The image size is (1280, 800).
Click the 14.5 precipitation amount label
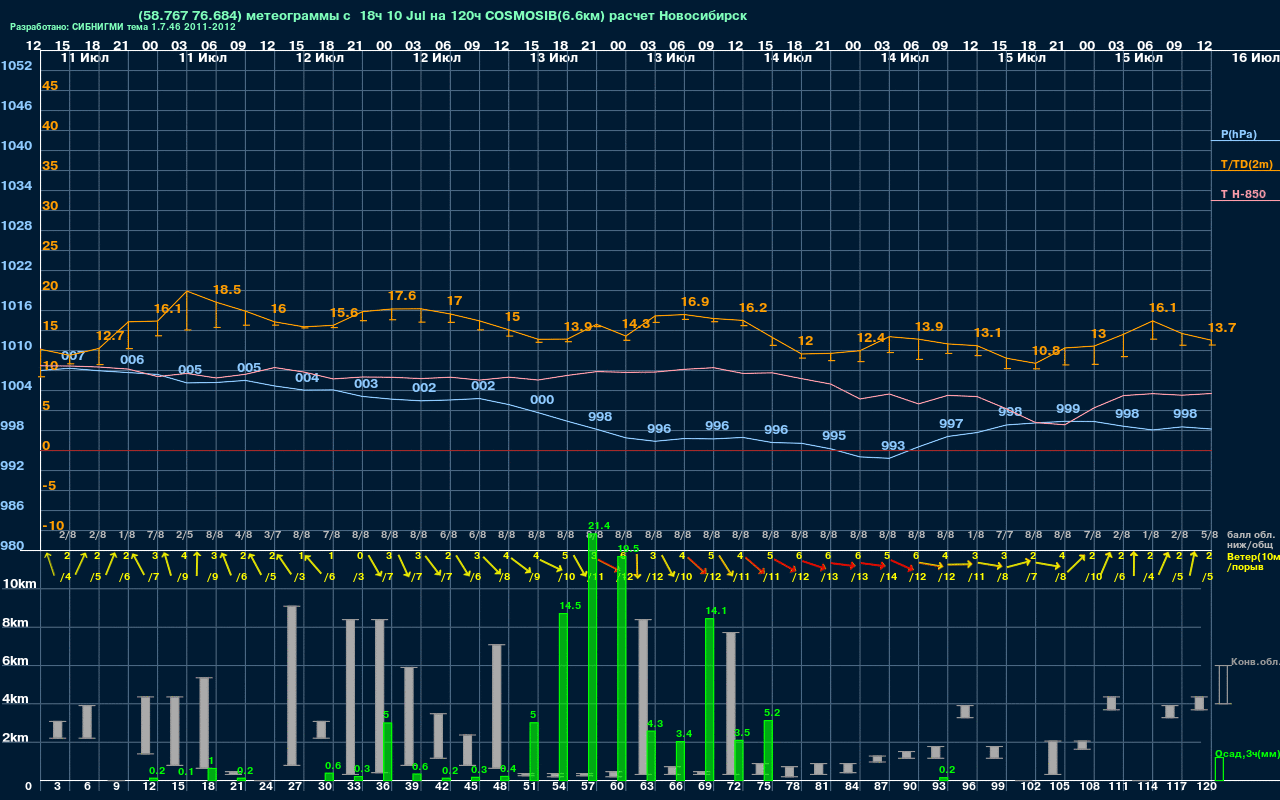[570, 606]
